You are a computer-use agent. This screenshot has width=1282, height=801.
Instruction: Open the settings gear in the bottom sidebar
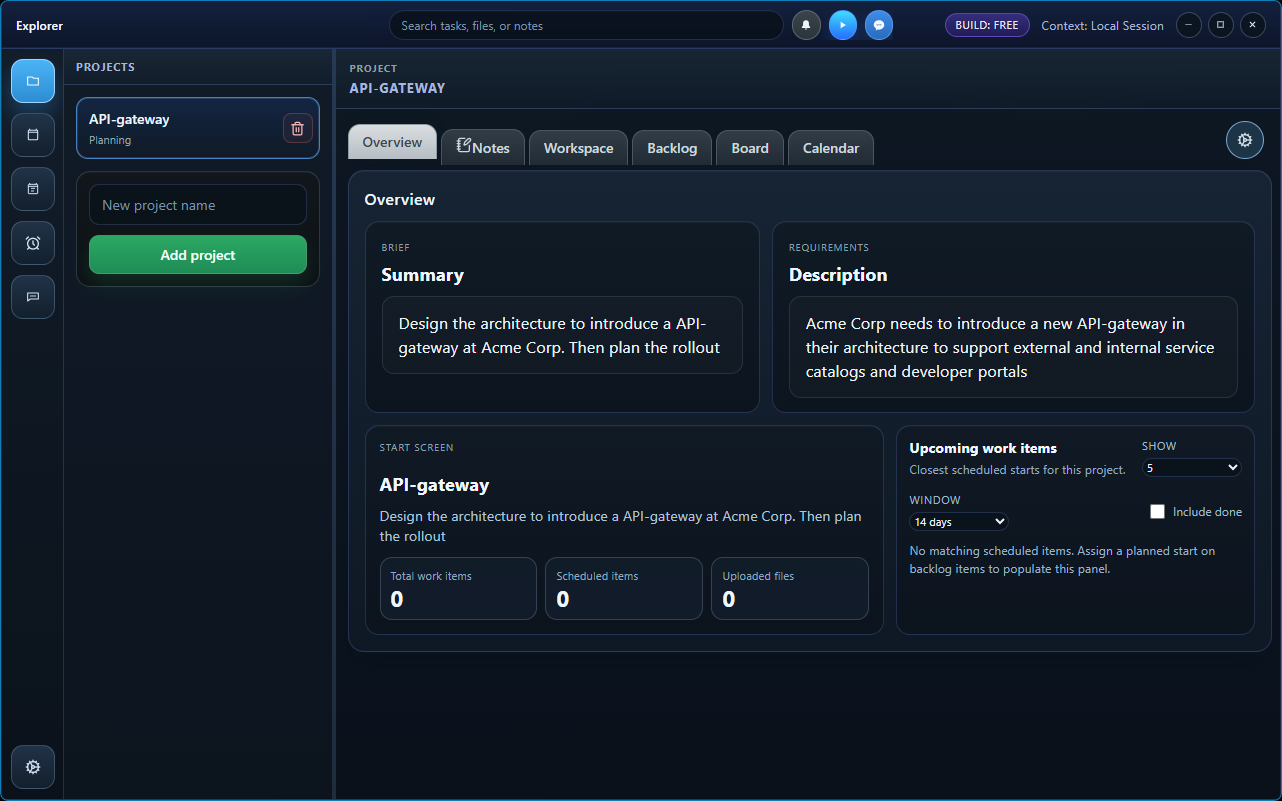(33, 767)
